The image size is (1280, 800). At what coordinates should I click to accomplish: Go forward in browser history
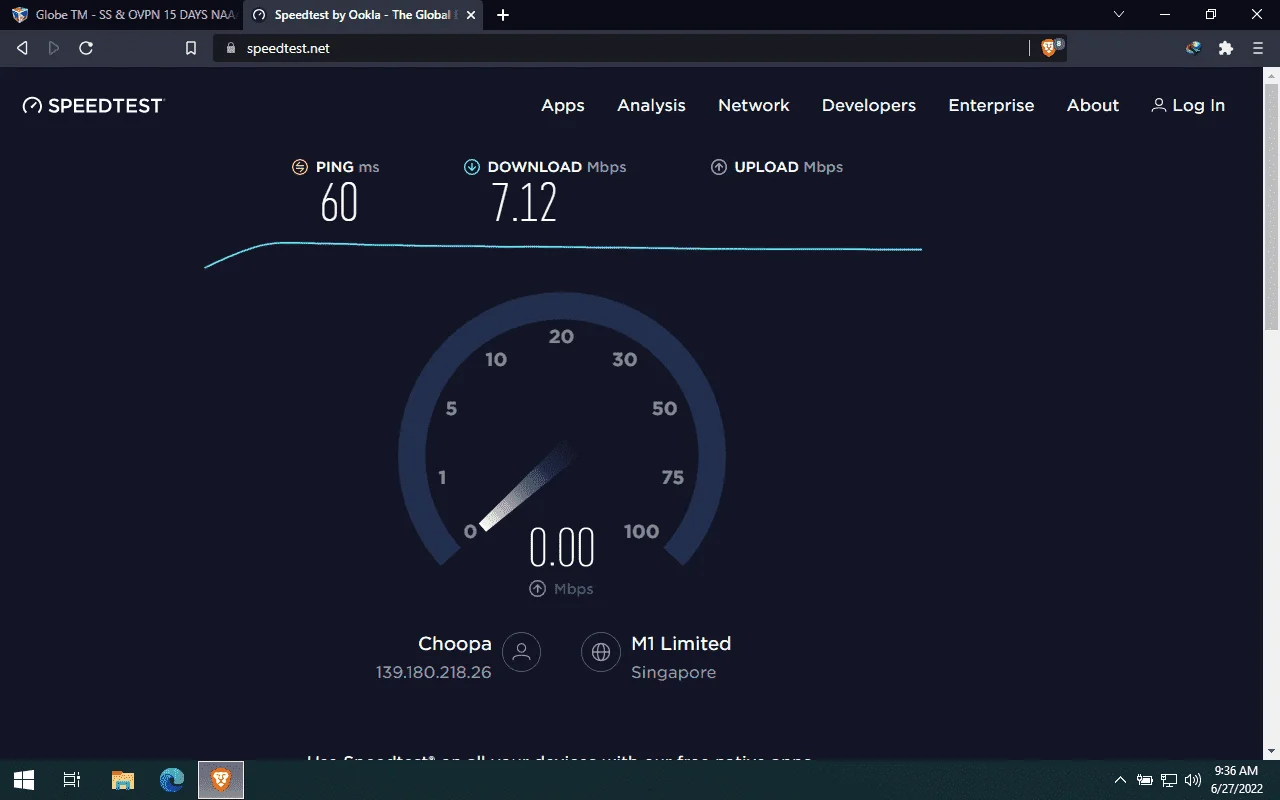coord(54,48)
